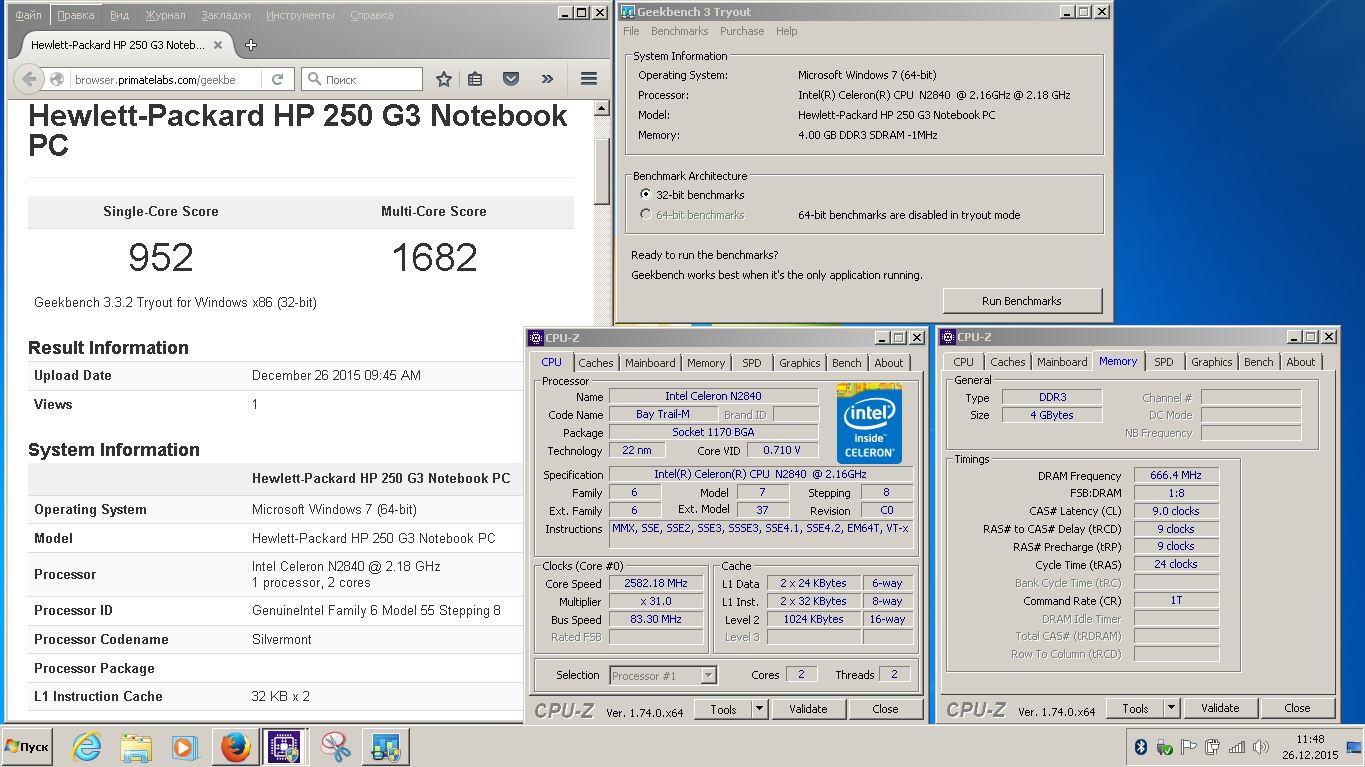Image resolution: width=1365 pixels, height=767 pixels.
Task: Open Windows Explorer folder on taskbar
Action: (x=136, y=747)
